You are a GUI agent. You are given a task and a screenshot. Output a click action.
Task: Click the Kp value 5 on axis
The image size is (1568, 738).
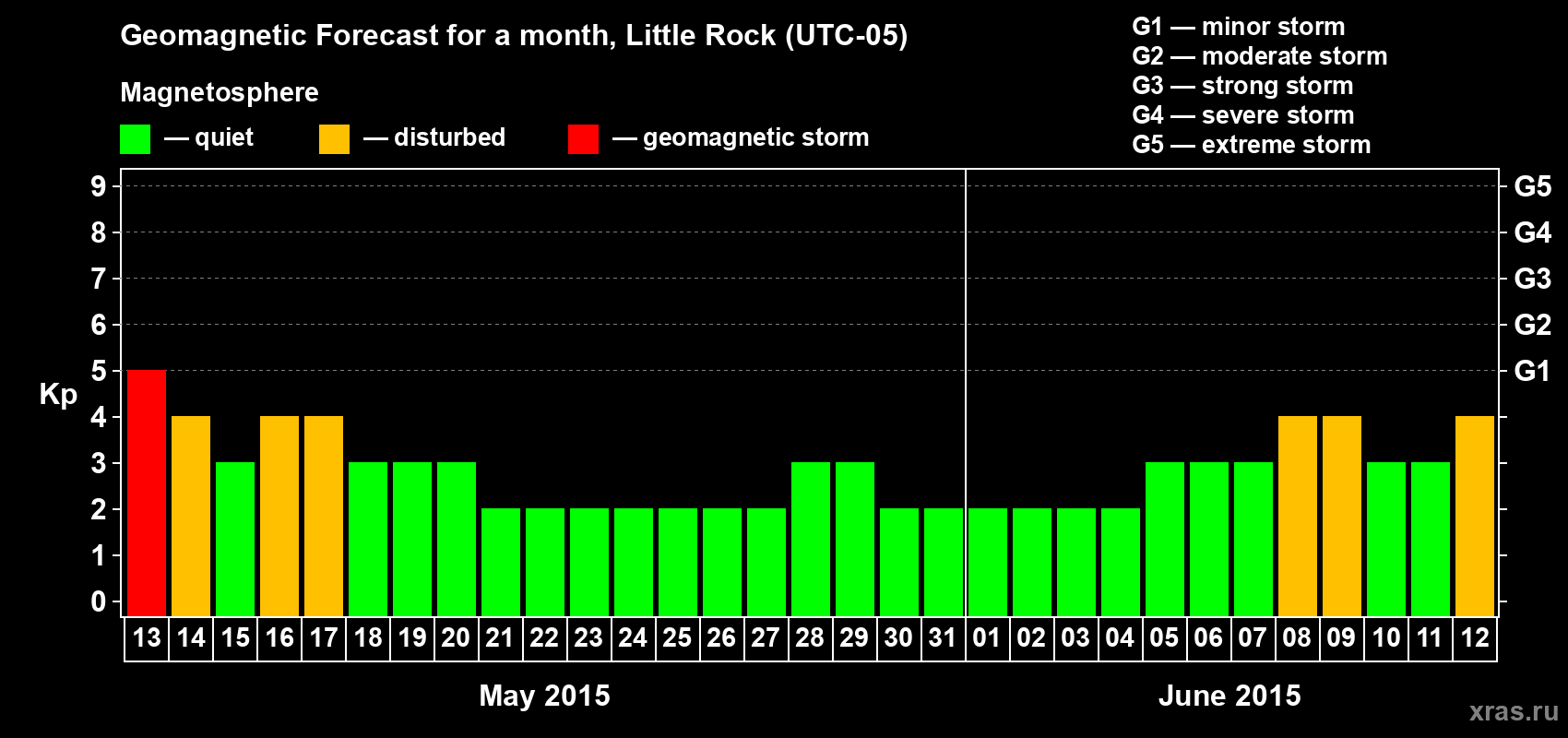click(99, 371)
